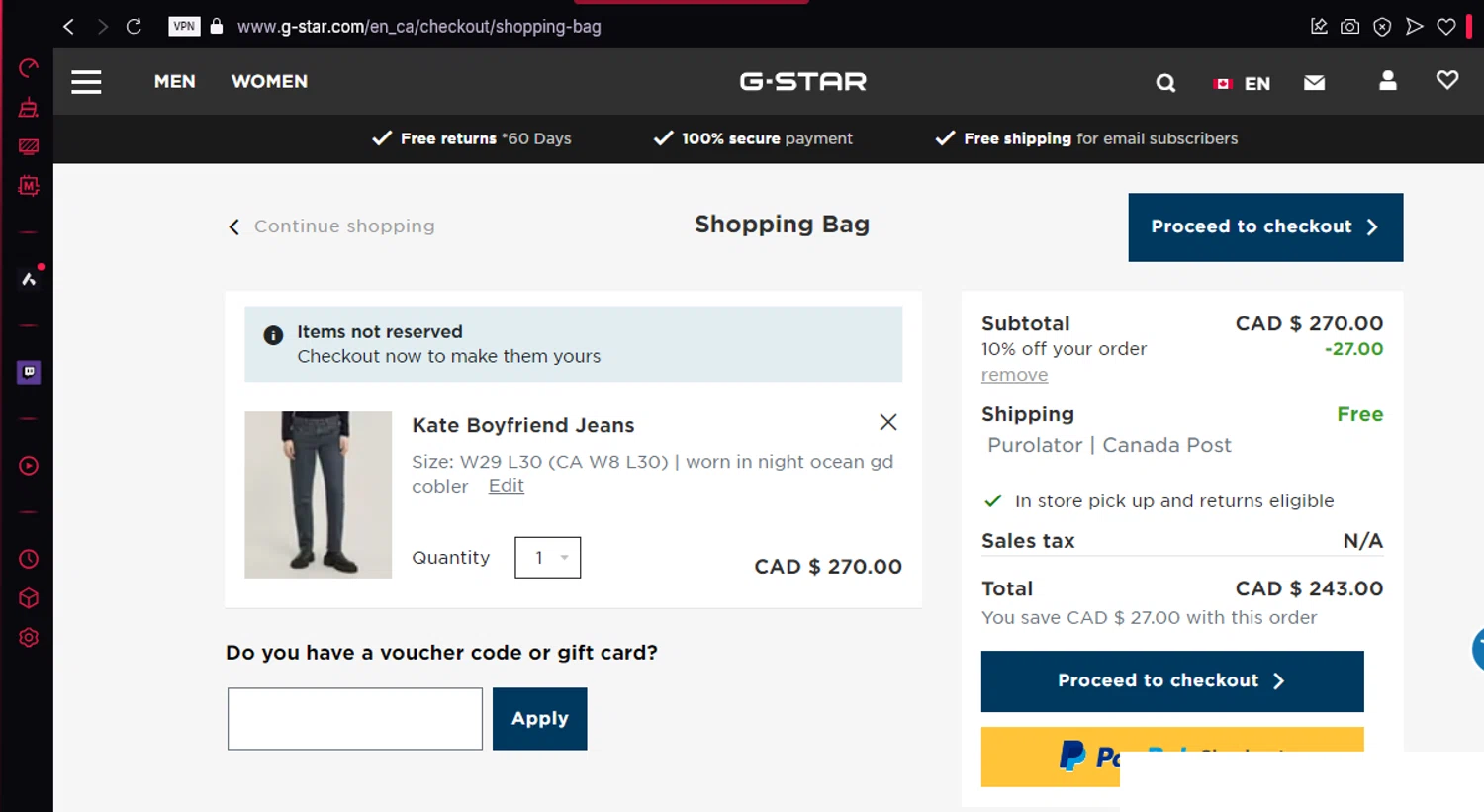Screen dimensions: 1484x812
Task: Take a snapshot with the camera icon
Action: click(x=1350, y=27)
